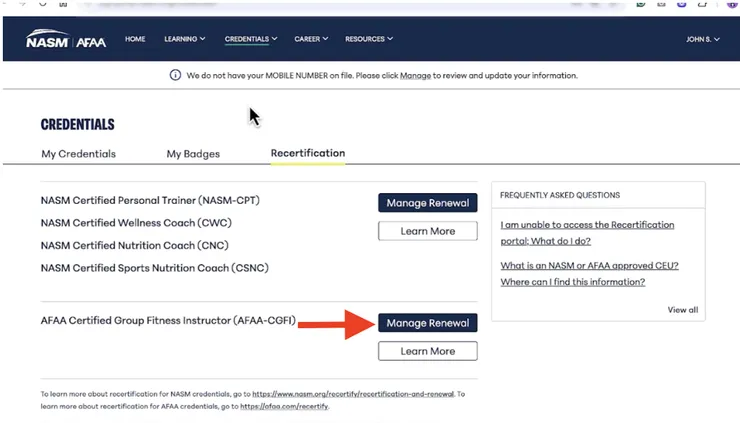Click Manage Renewal for AFAA-CGFI
The height and width of the screenshot is (423, 740).
428,323
